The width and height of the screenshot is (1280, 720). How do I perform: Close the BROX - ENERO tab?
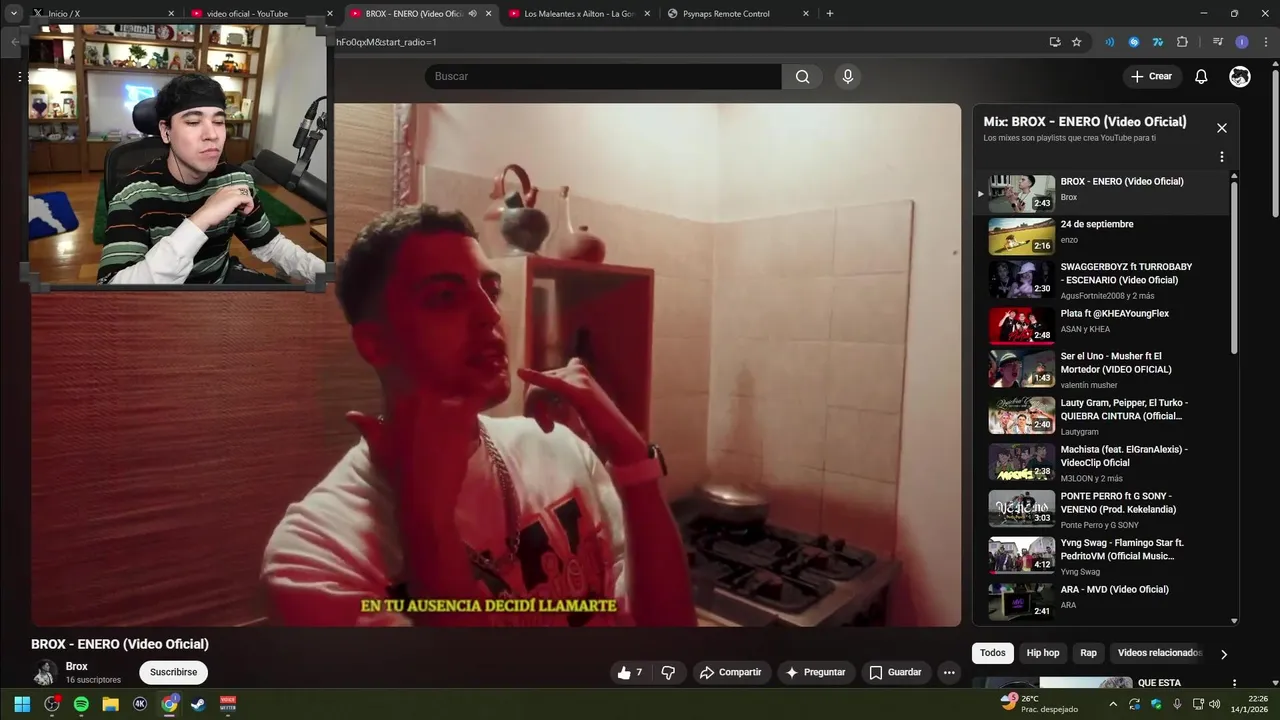pyautogui.click(x=489, y=14)
